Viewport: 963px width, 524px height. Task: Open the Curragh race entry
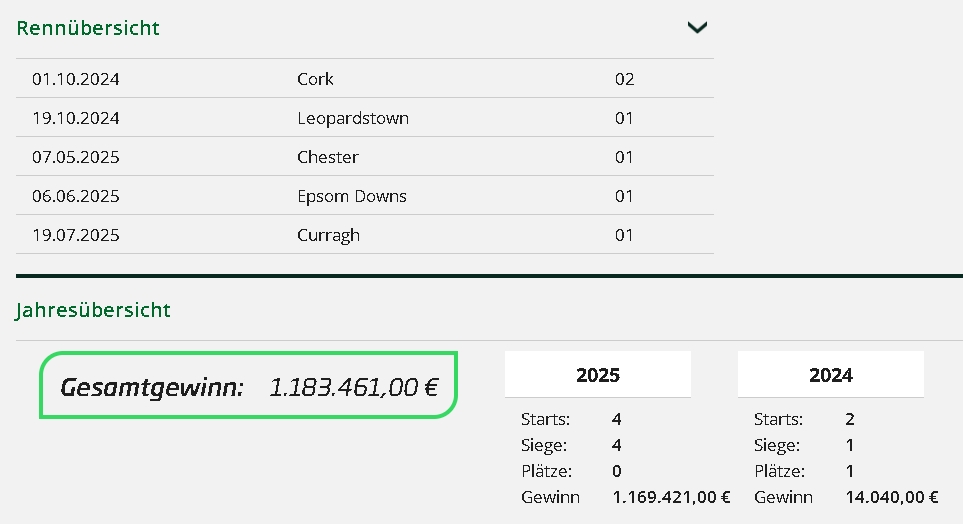click(x=328, y=235)
